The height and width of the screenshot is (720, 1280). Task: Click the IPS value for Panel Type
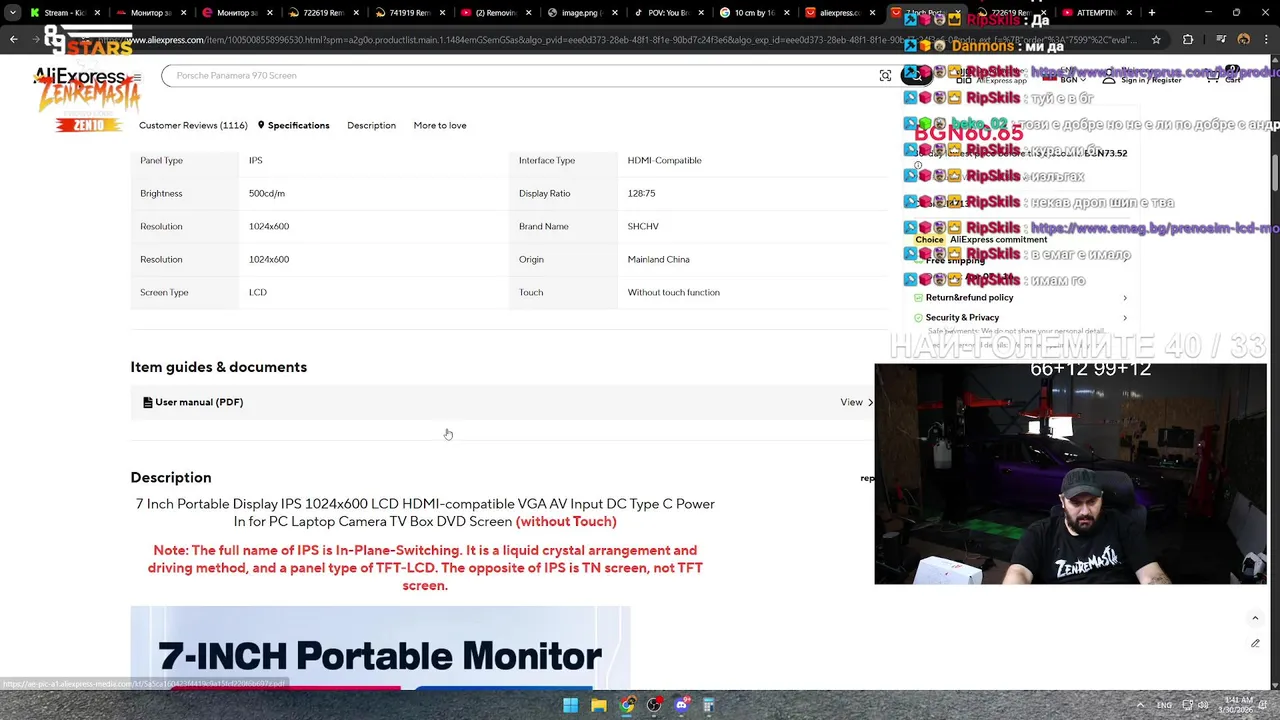pyautogui.click(x=256, y=160)
